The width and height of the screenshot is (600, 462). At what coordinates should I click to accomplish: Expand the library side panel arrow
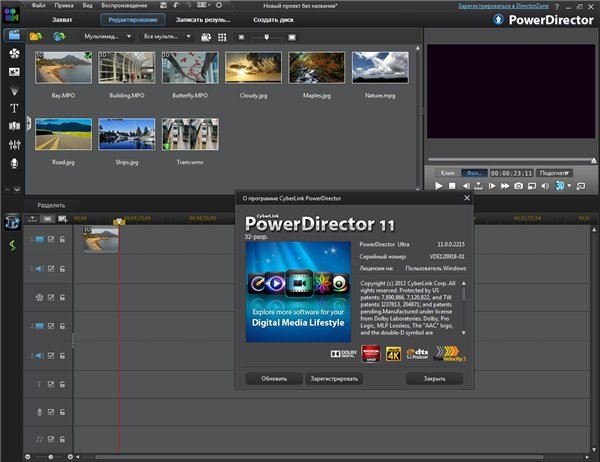28,123
